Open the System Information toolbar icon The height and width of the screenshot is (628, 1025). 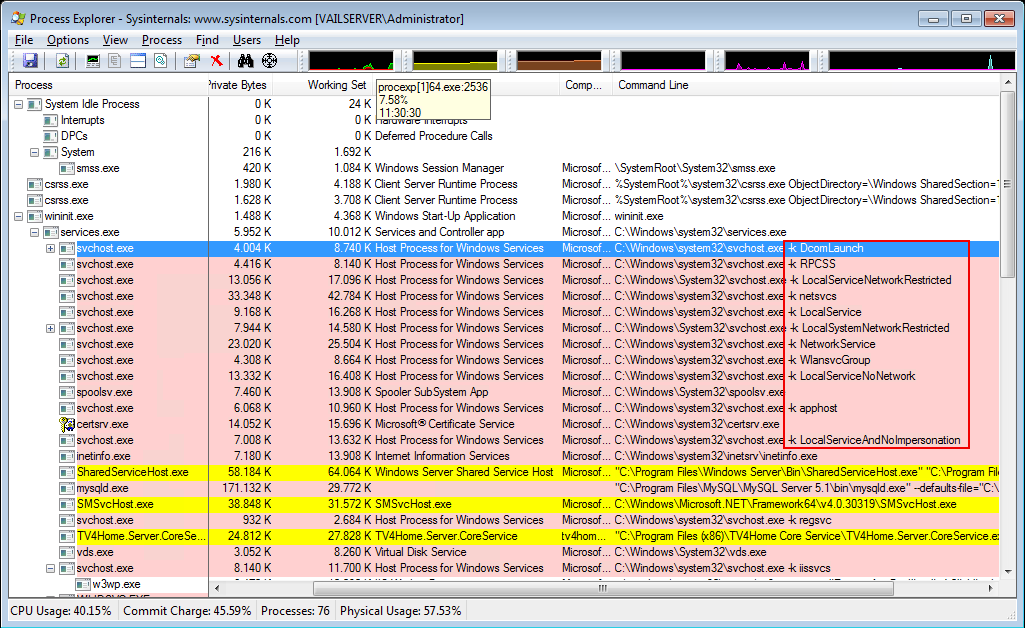click(x=93, y=61)
